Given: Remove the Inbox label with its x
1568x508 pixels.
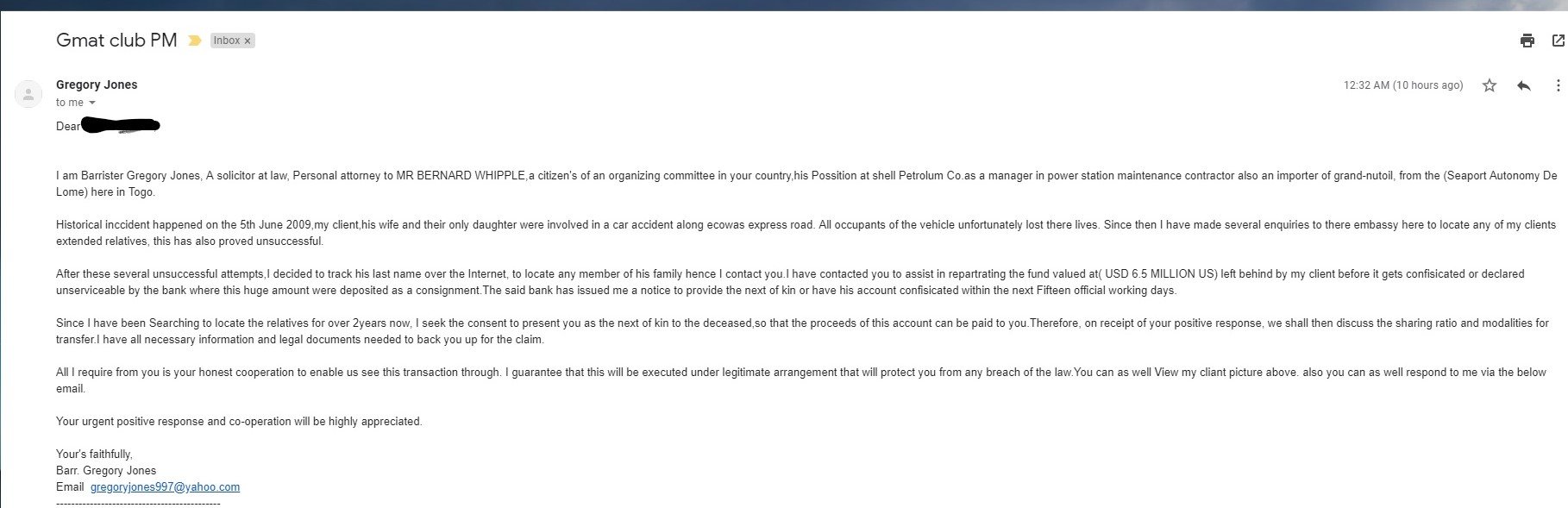Looking at the screenshot, I should [248, 41].
